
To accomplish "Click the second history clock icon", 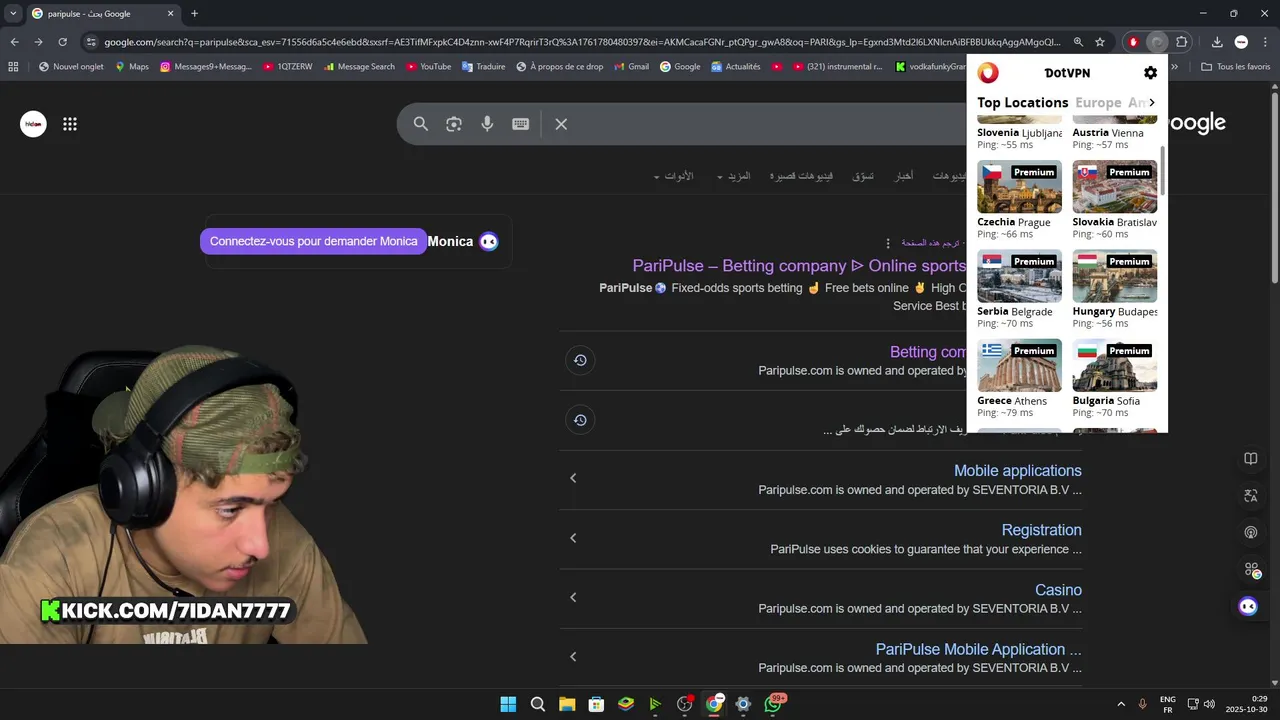I will [580, 420].
